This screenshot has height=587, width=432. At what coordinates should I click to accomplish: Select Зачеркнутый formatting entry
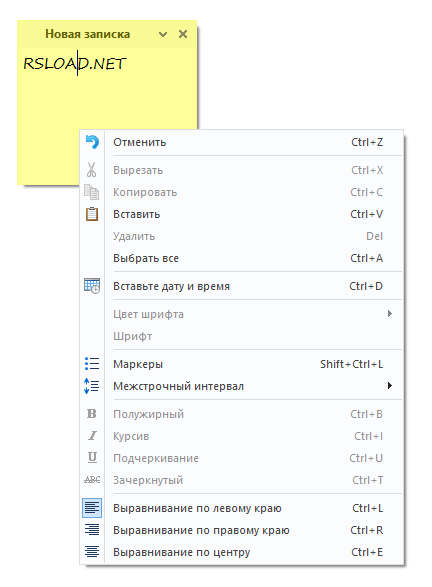pos(242,480)
